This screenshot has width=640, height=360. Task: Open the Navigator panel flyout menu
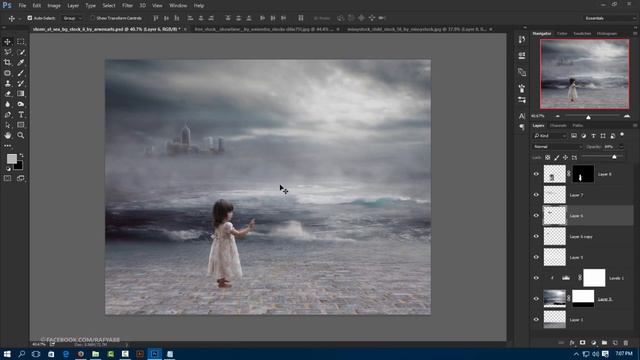(635, 33)
